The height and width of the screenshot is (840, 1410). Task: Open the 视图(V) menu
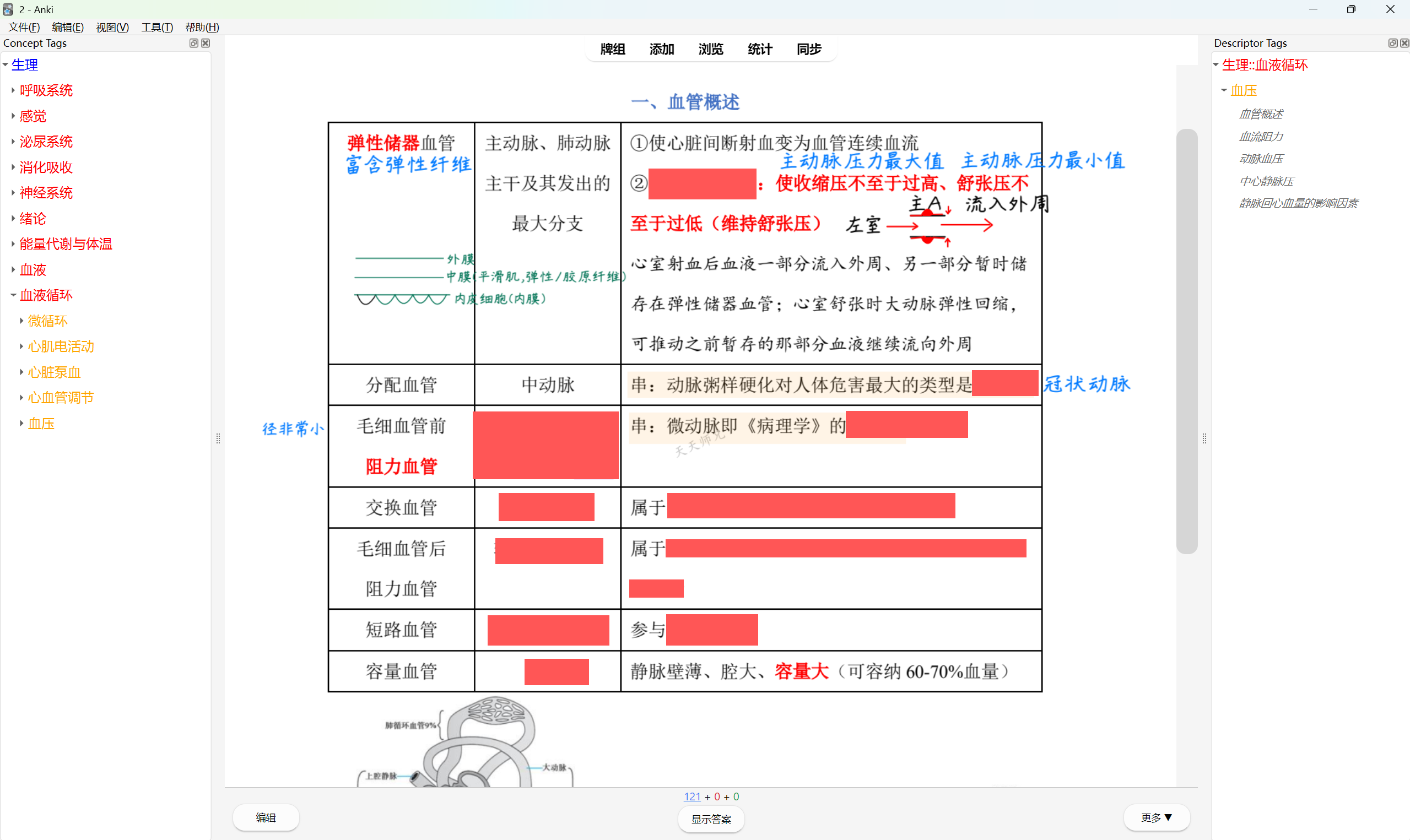[x=112, y=27]
